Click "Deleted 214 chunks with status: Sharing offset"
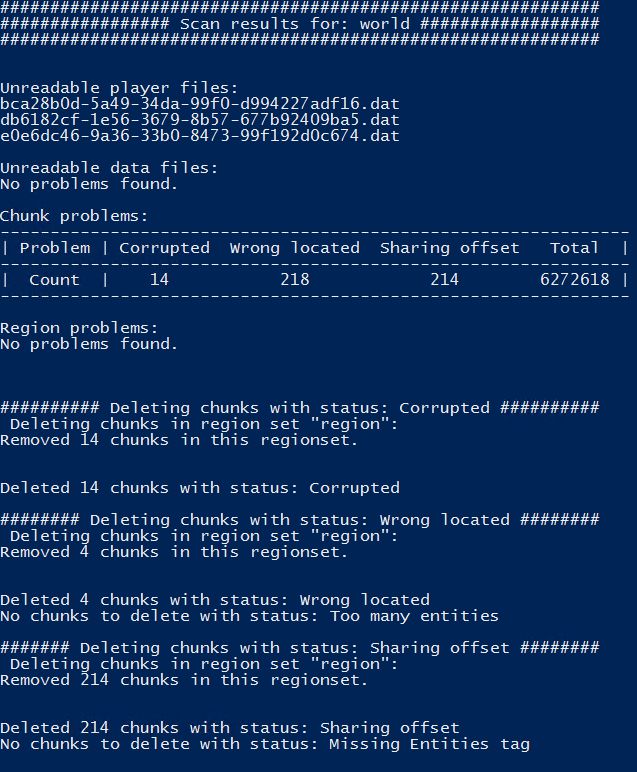The width and height of the screenshot is (637, 772). (229, 728)
